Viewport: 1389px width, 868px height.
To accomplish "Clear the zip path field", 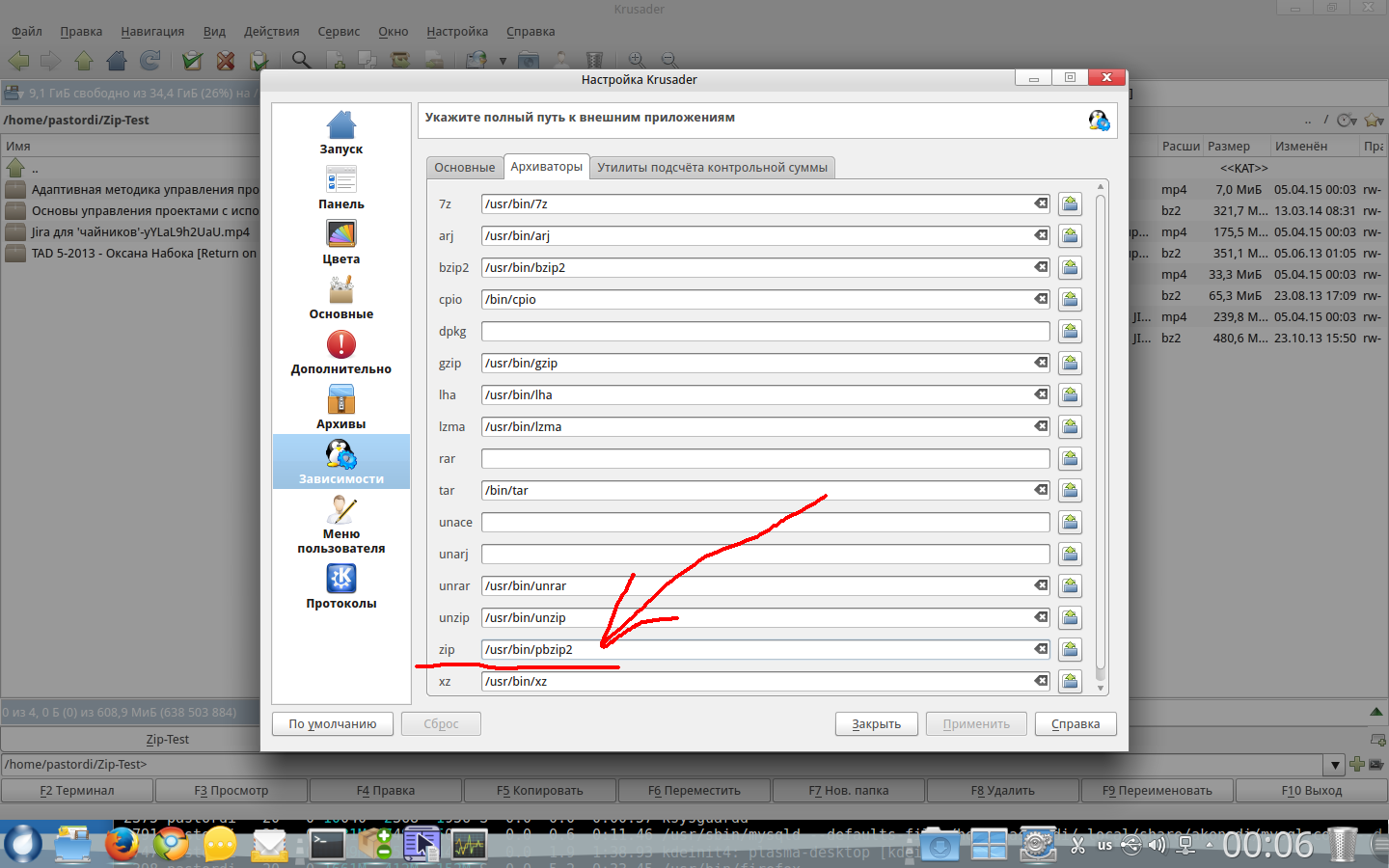I will click(x=1041, y=649).
